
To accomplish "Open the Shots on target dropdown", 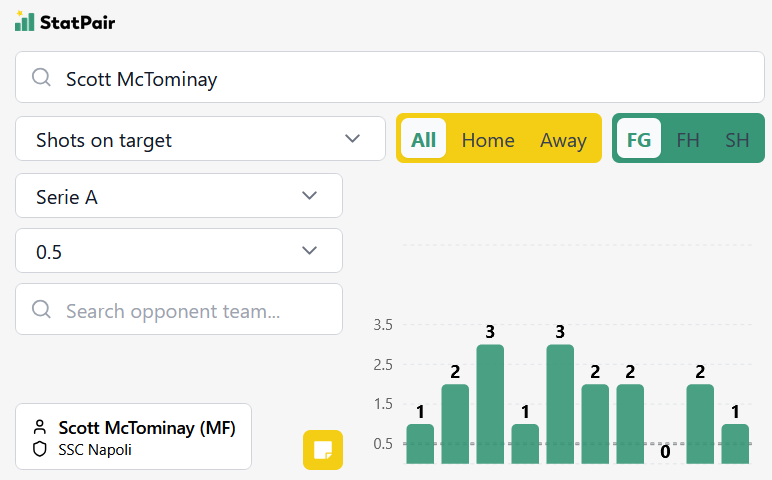I will (200, 139).
